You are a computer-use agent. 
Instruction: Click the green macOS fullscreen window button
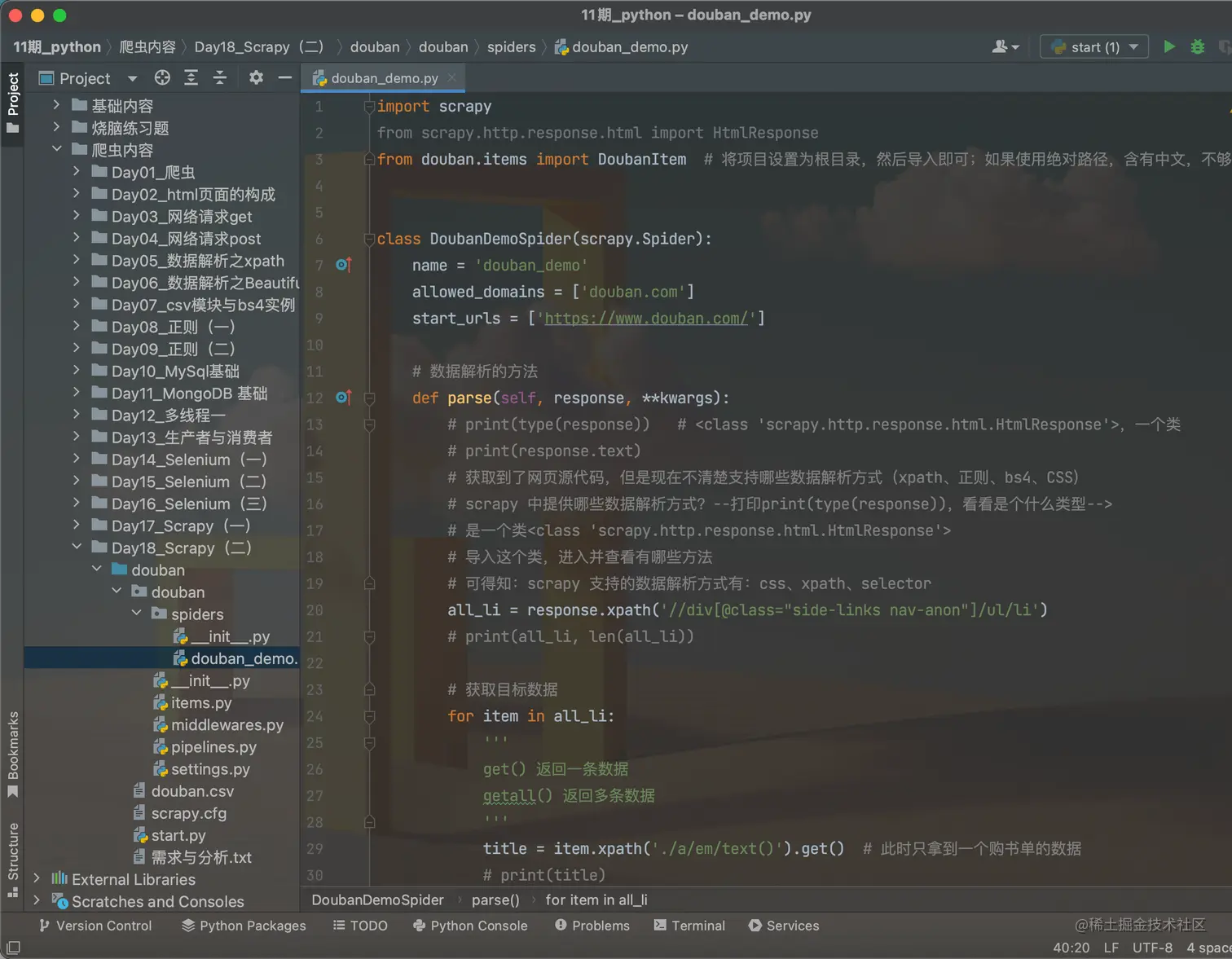(x=59, y=15)
